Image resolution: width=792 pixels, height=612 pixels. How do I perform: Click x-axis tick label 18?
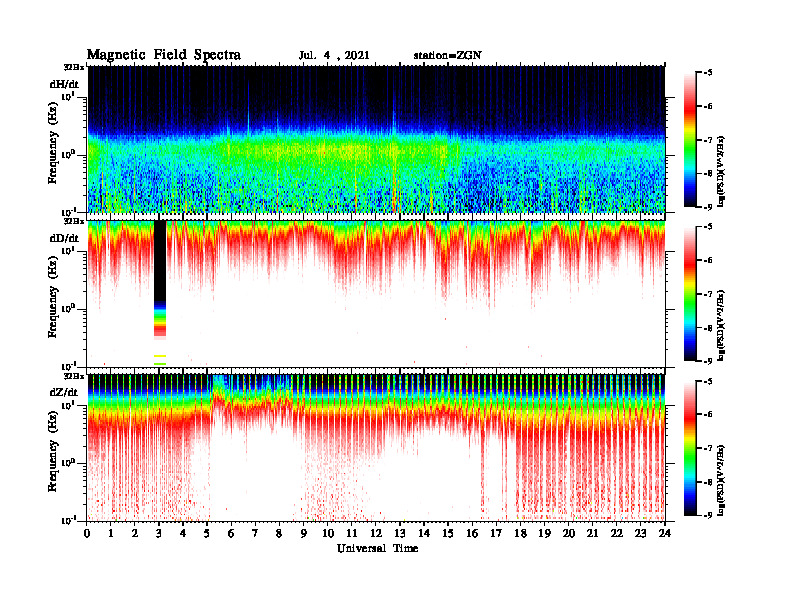tap(520, 534)
